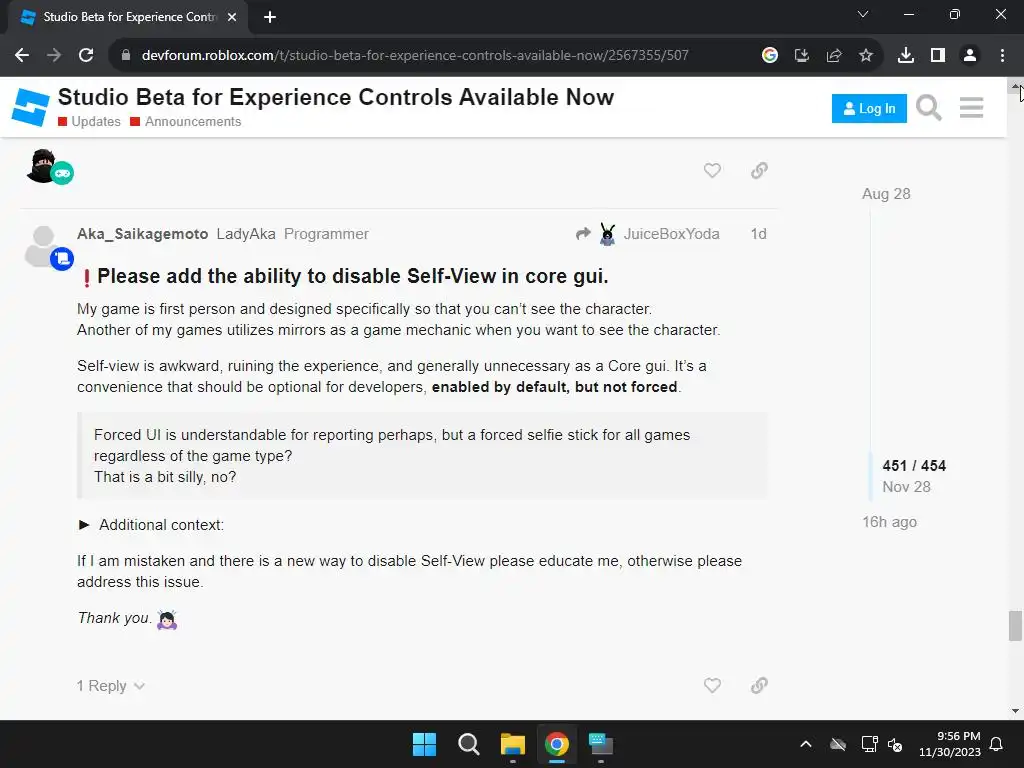The image size is (1024, 768).
Task: Like Aka_Saikagemoto's Self-View post
Action: tap(712, 685)
